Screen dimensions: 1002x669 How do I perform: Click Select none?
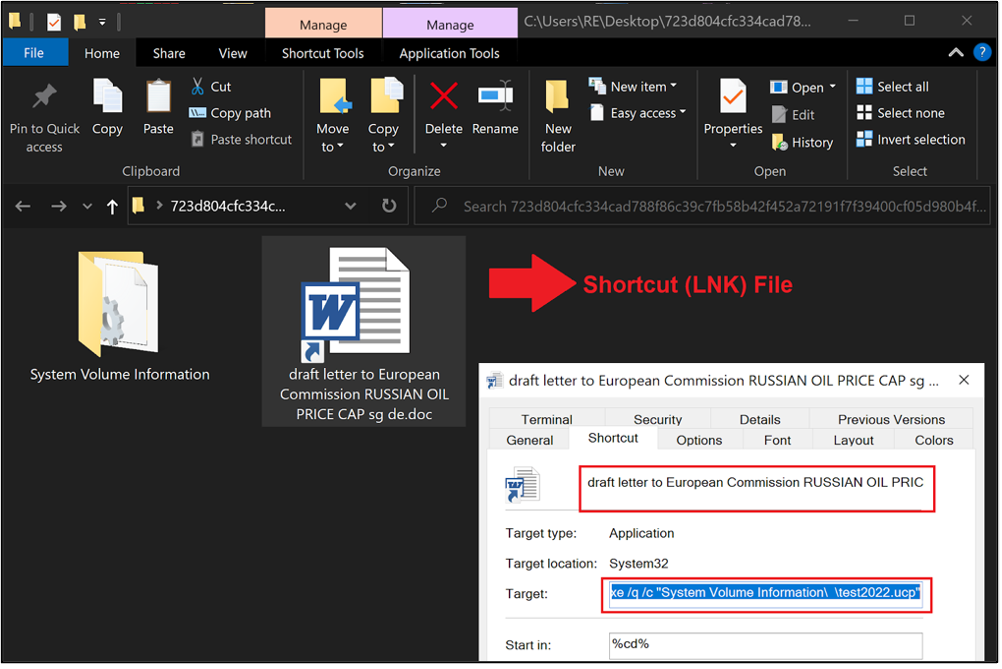tap(900, 113)
